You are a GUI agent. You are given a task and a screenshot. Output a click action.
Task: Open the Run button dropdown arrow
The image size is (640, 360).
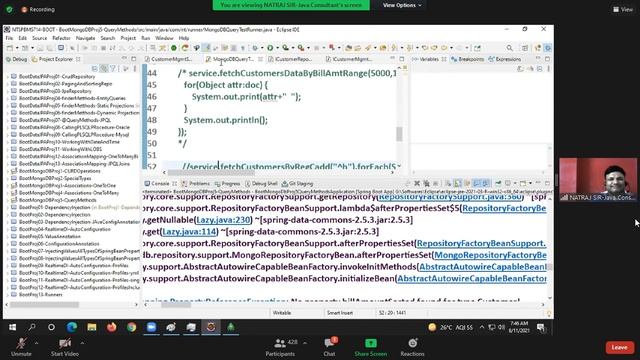[277, 48]
